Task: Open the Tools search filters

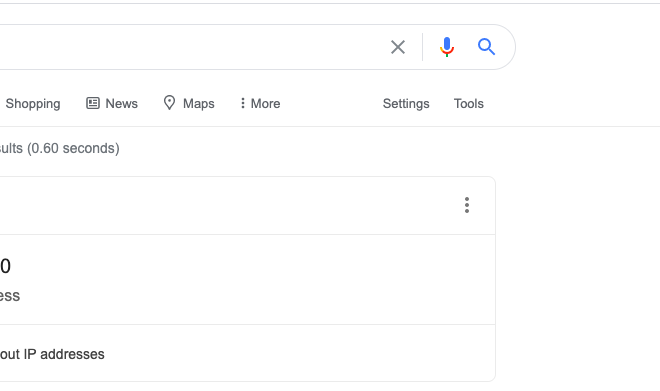Action: coord(468,104)
